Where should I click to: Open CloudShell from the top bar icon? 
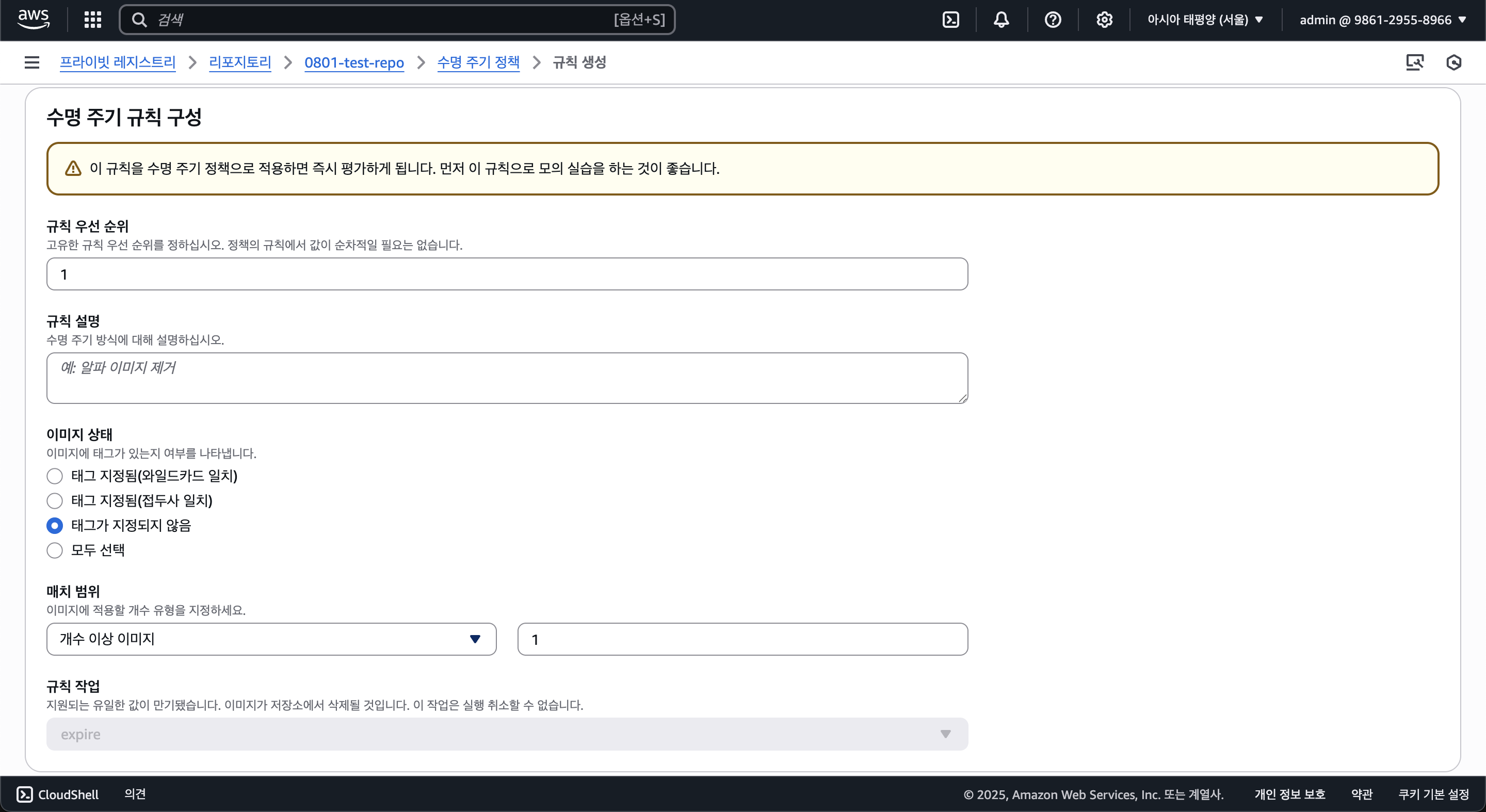(x=950, y=20)
